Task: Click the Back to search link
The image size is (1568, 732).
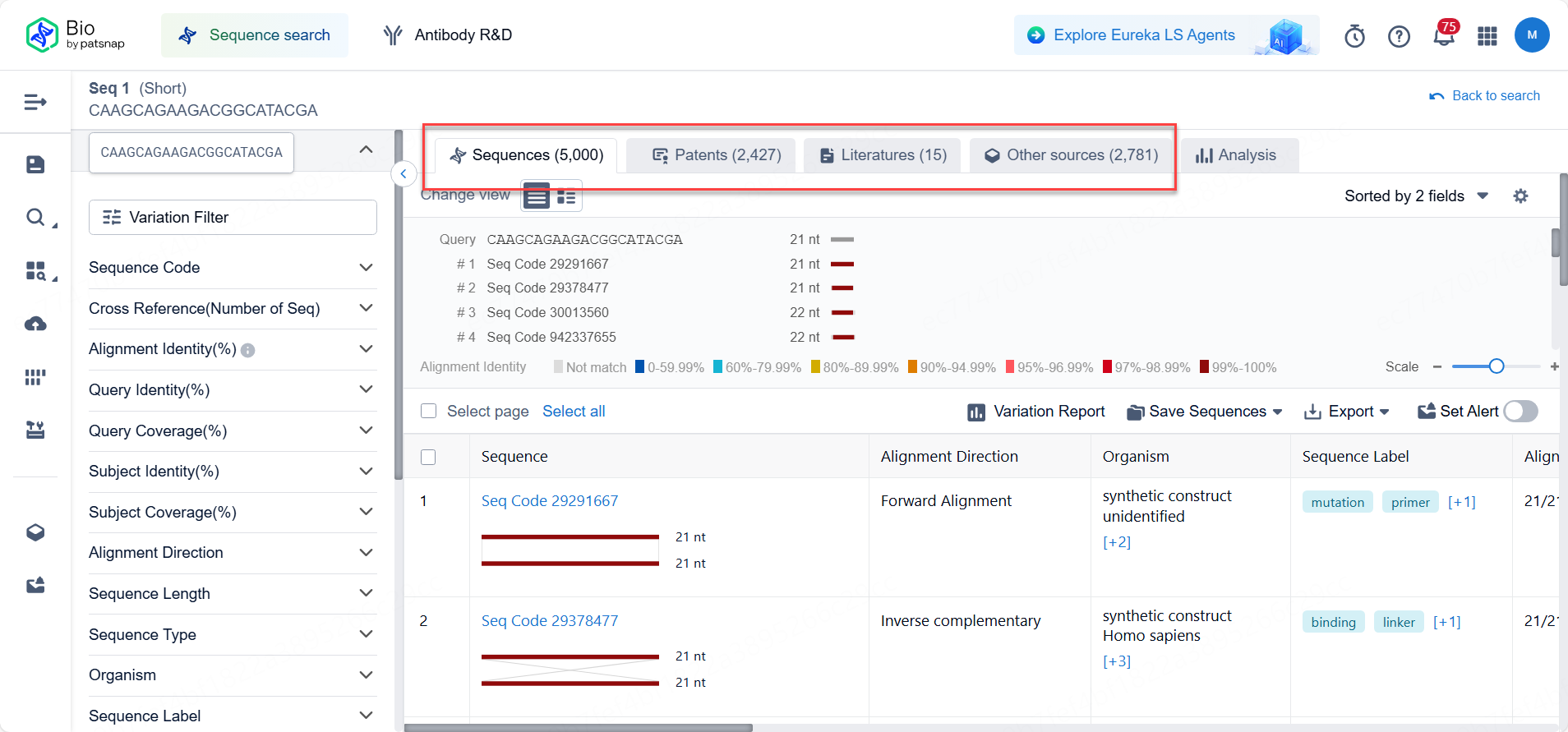Action: (1485, 96)
